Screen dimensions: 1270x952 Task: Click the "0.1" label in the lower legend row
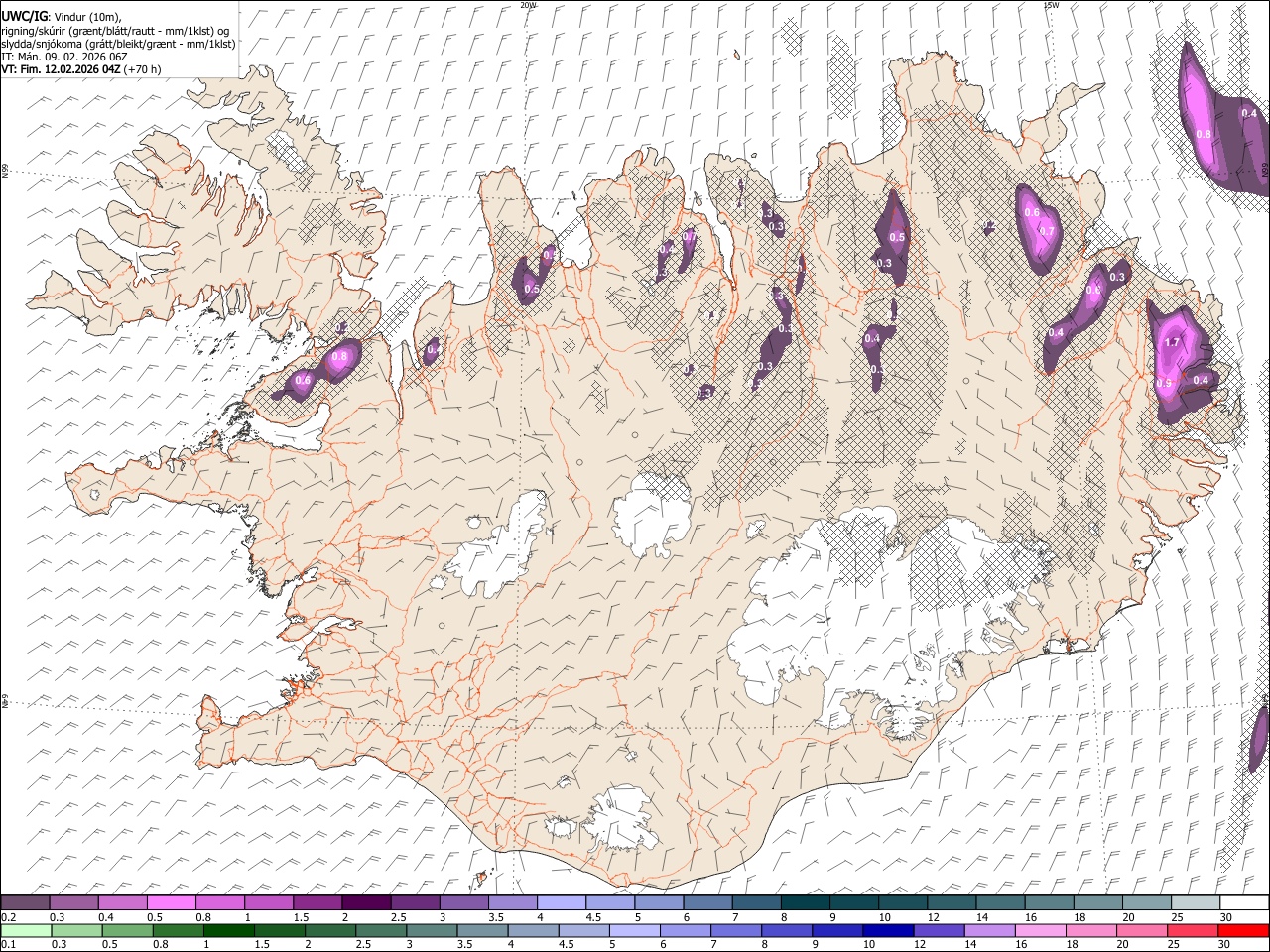click(x=9, y=944)
